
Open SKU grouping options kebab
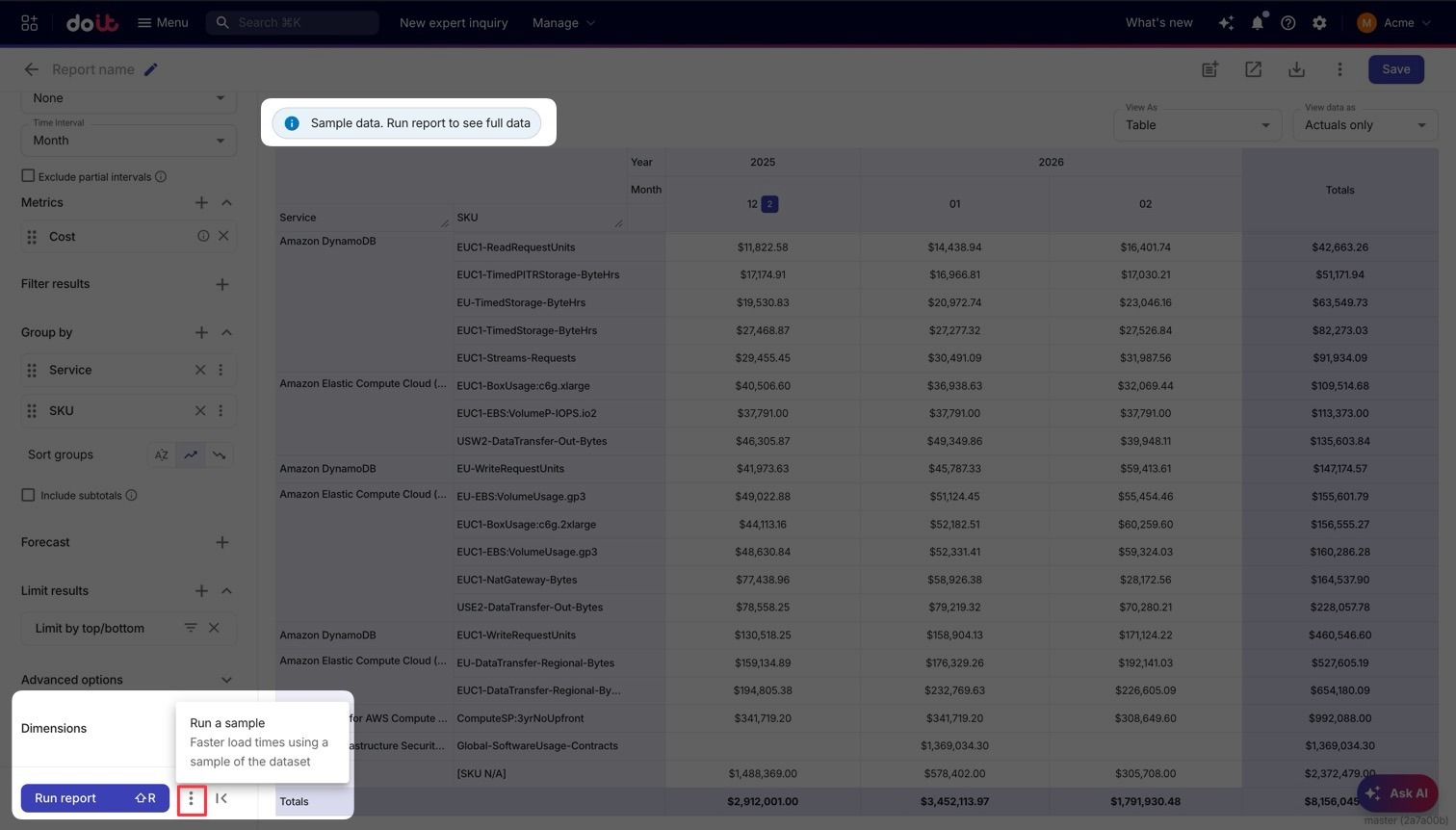(x=221, y=410)
